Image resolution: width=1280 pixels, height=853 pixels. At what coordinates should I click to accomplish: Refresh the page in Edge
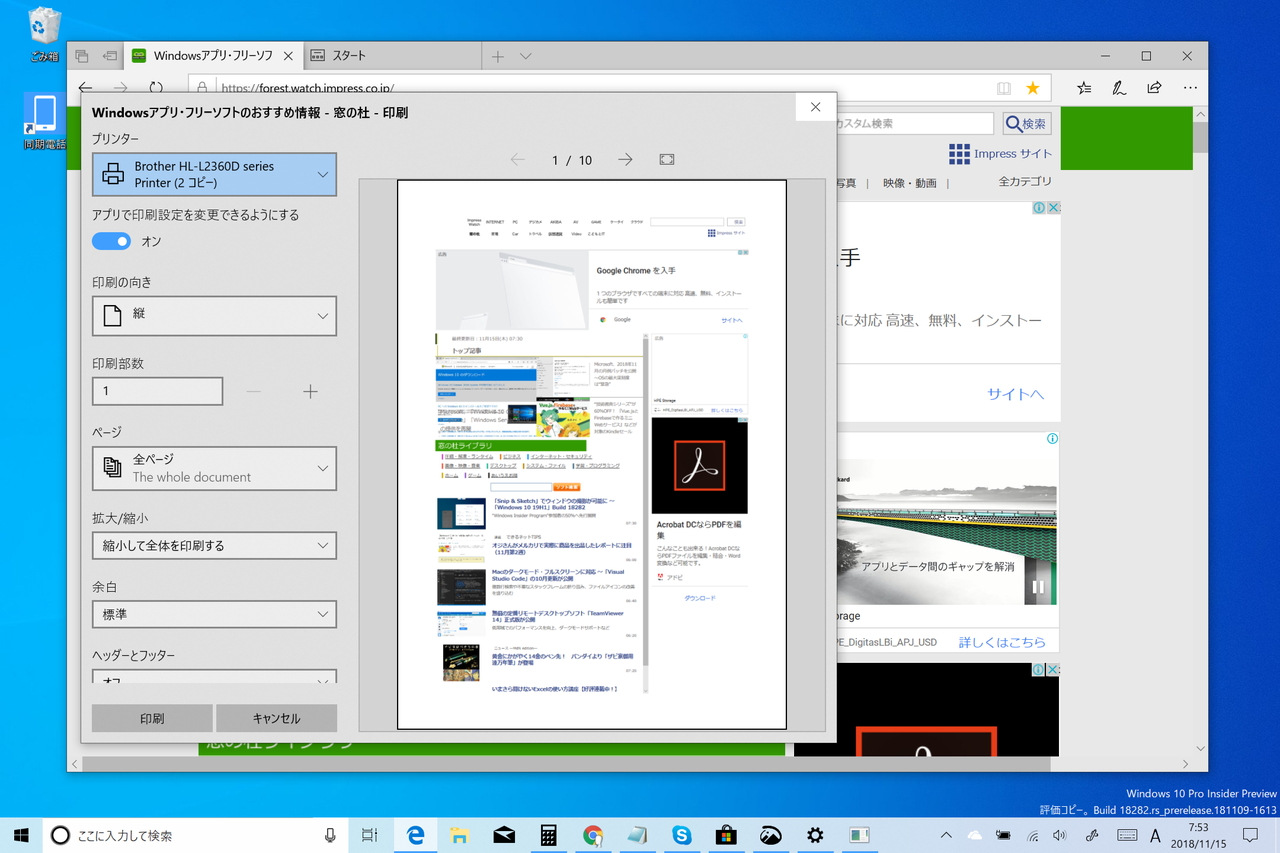[x=156, y=88]
